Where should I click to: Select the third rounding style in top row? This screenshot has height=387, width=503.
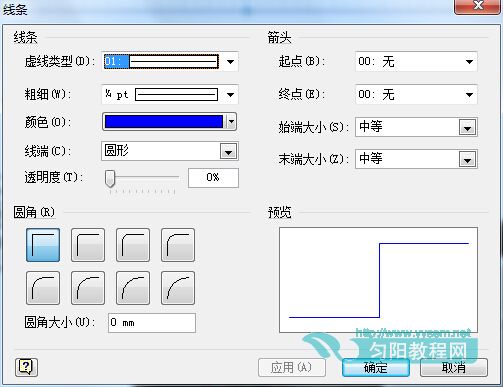[133, 245]
